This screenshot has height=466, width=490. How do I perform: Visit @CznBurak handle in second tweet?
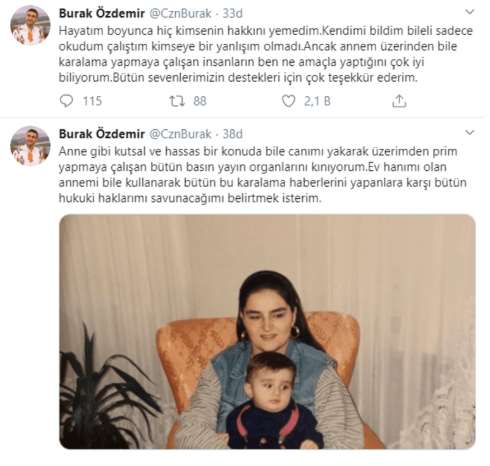180,134
